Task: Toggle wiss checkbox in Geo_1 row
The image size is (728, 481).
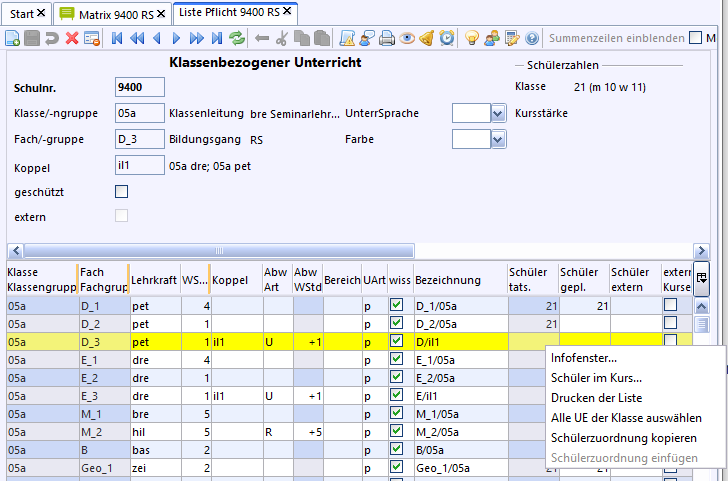Action: 396,467
